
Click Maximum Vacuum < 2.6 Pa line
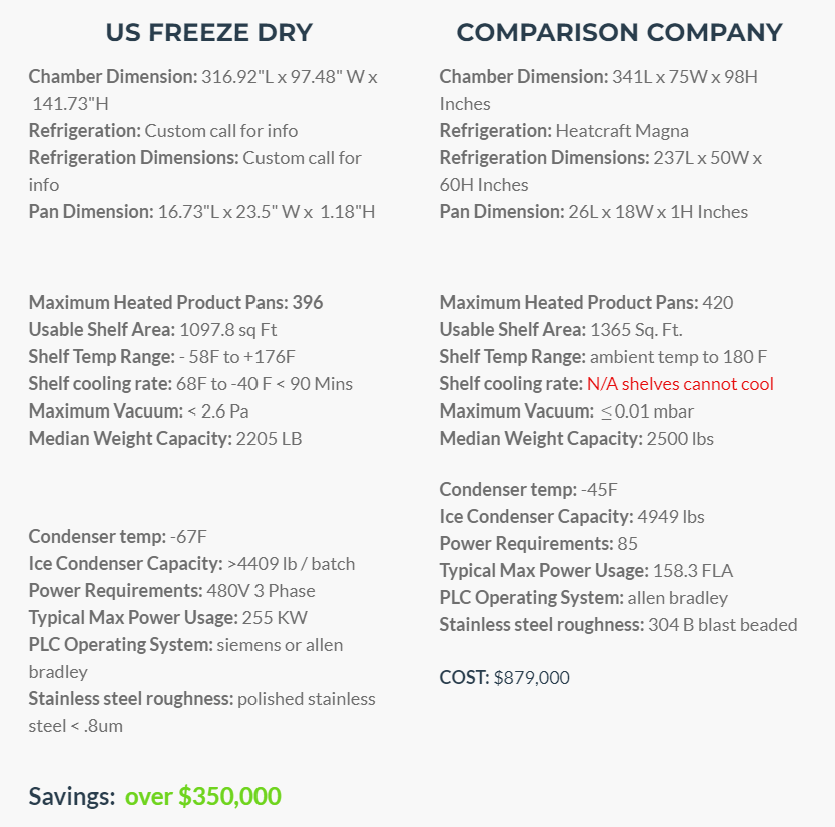(x=138, y=411)
